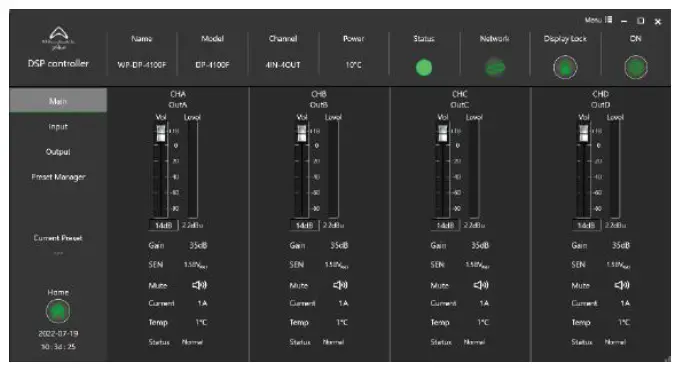Open the Preset Manager tab
The image size is (683, 368).
[x=58, y=177]
